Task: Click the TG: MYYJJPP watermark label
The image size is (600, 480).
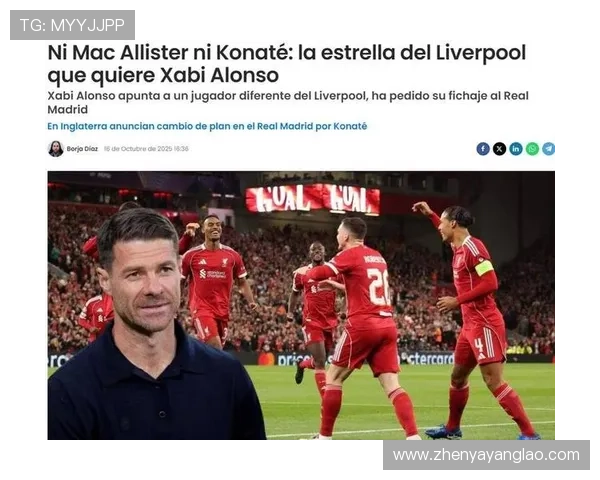Action: (72, 25)
